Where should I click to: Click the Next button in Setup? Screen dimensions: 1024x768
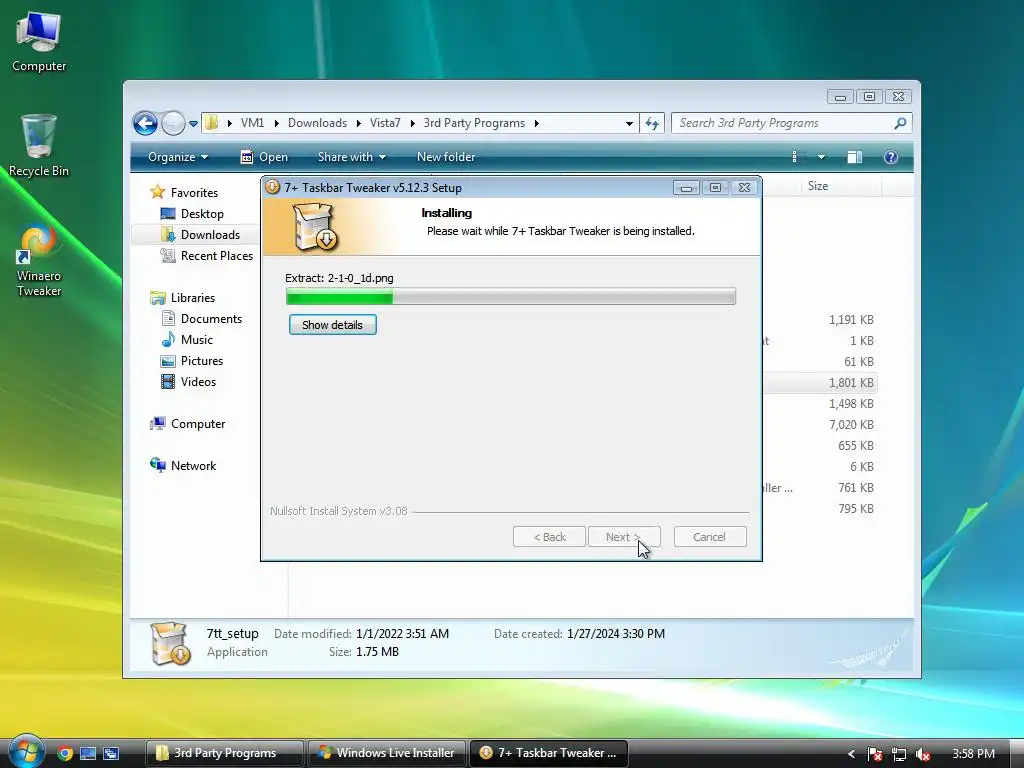tap(624, 537)
